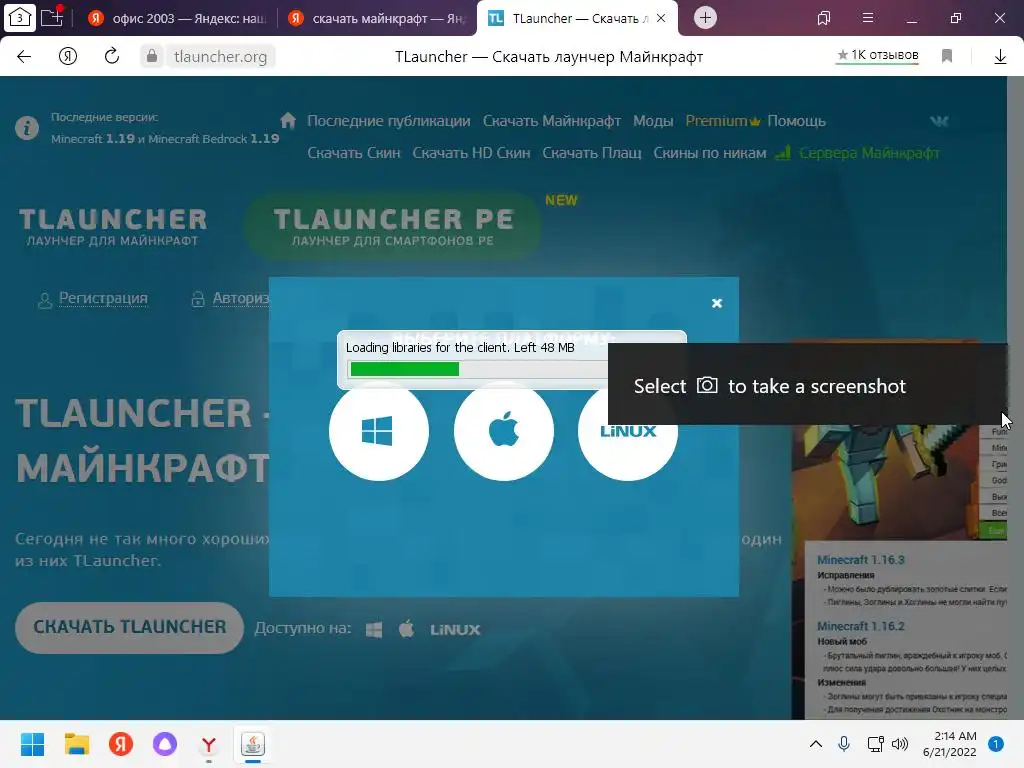Open the Yandex home tab counter icon

20,18
